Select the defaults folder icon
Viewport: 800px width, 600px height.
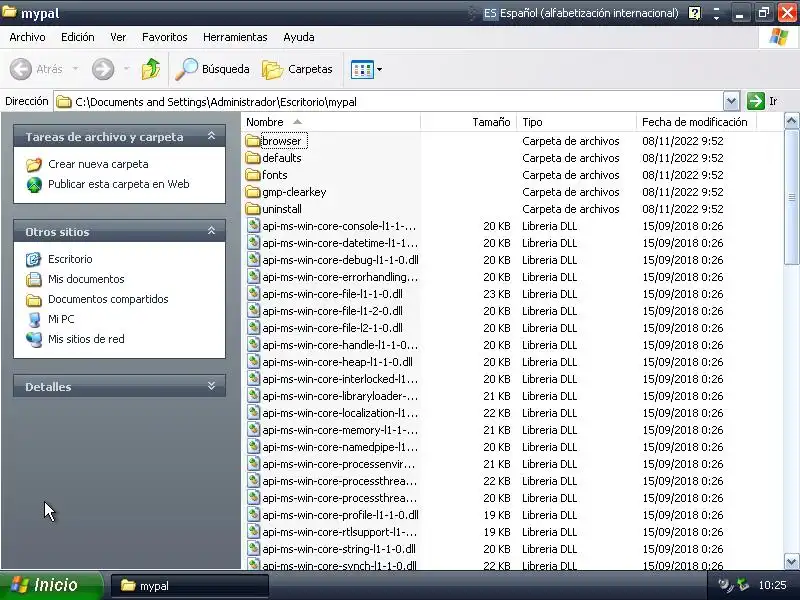(253, 158)
